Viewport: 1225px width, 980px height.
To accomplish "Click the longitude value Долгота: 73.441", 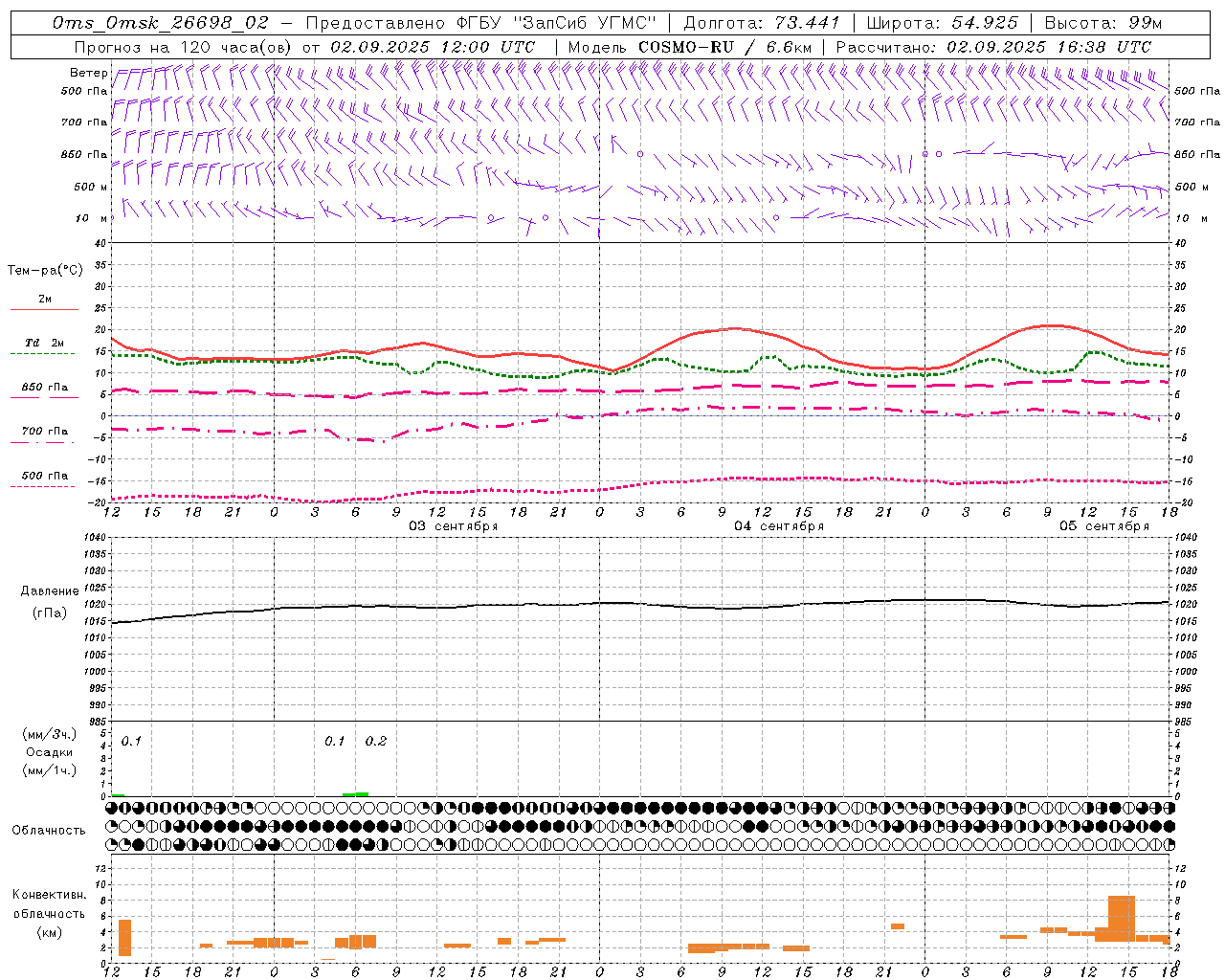I will tap(761, 23).
